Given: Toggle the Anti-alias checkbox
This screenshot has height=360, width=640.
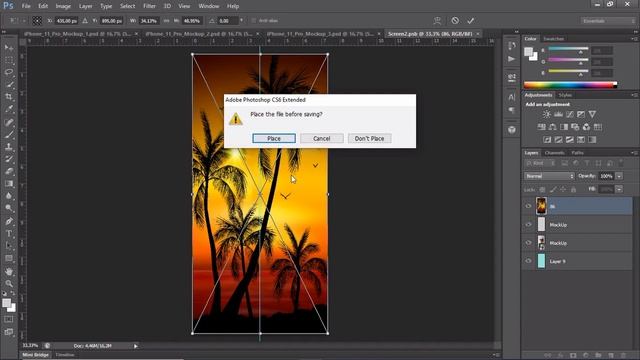Looking at the screenshot, I should pos(253,20).
